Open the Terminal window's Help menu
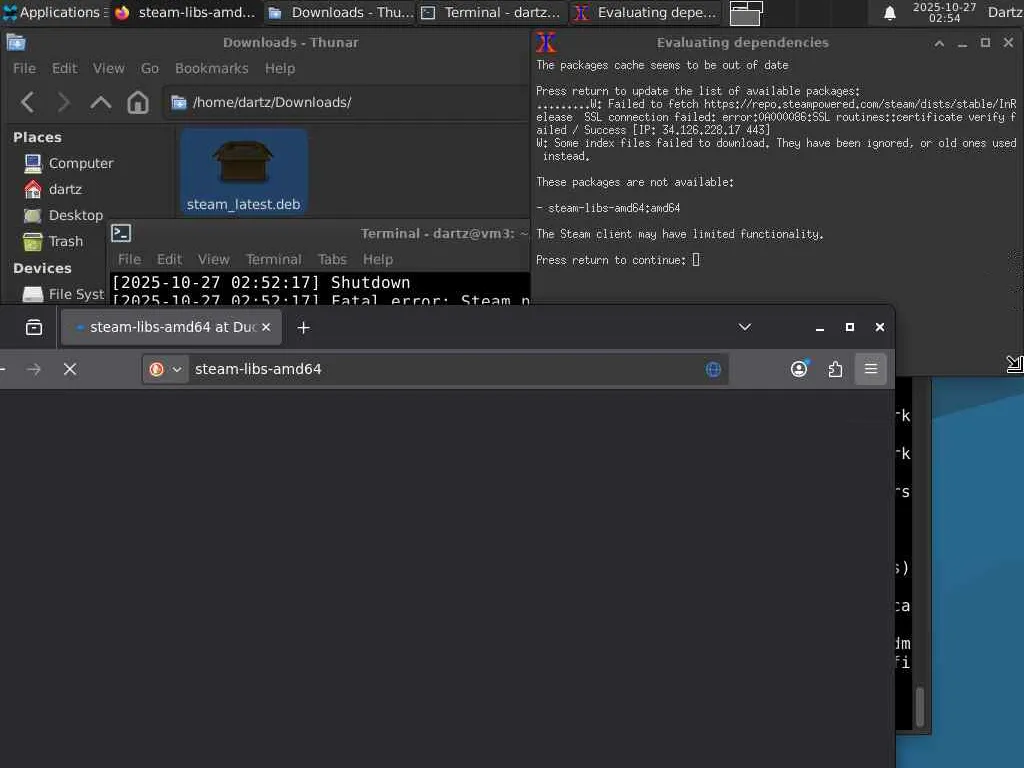This screenshot has width=1024, height=768. pos(377,259)
